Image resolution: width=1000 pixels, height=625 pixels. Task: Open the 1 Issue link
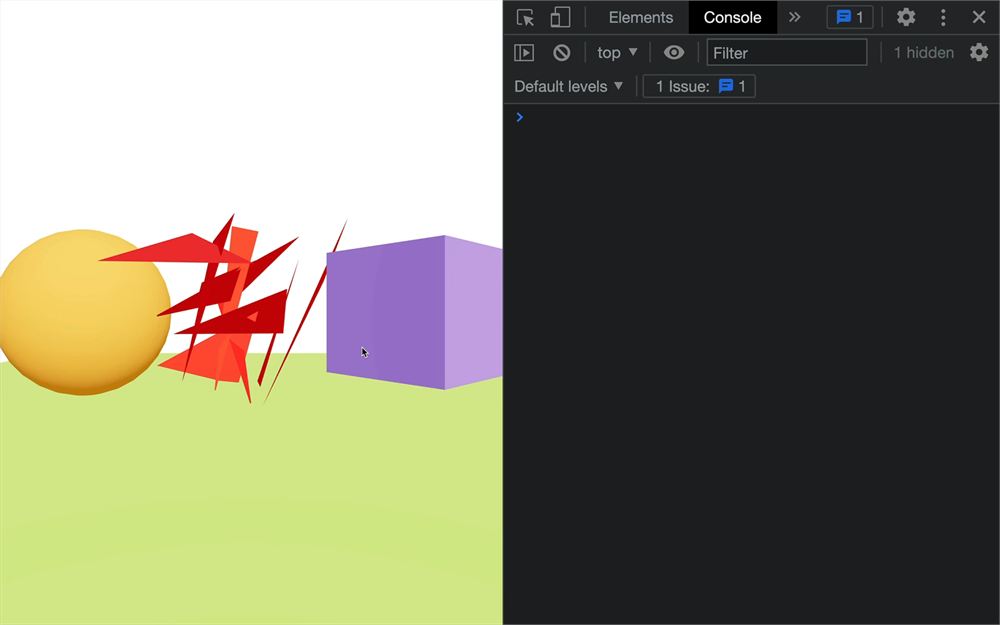pos(699,86)
